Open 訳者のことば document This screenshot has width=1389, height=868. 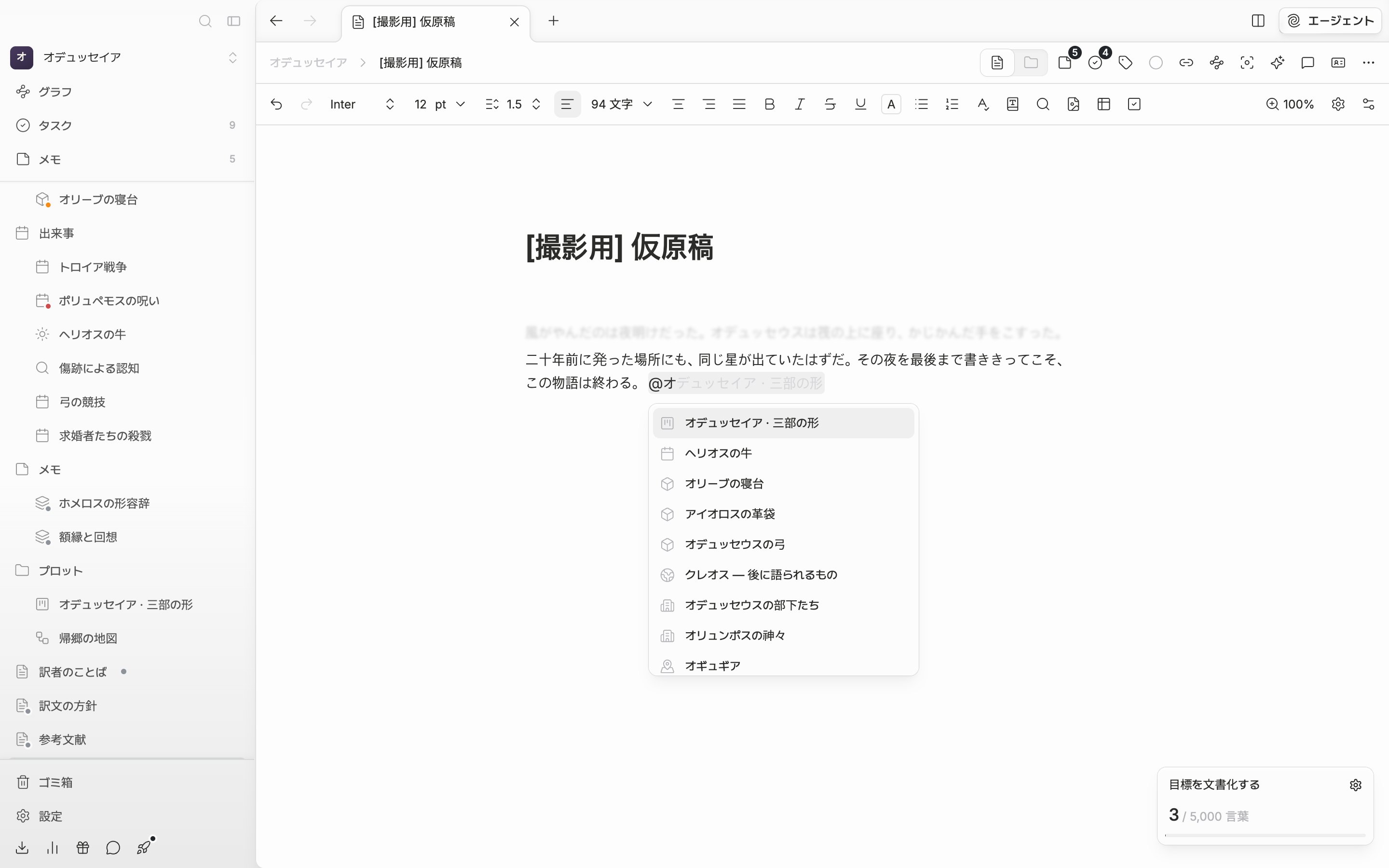[127, 672]
